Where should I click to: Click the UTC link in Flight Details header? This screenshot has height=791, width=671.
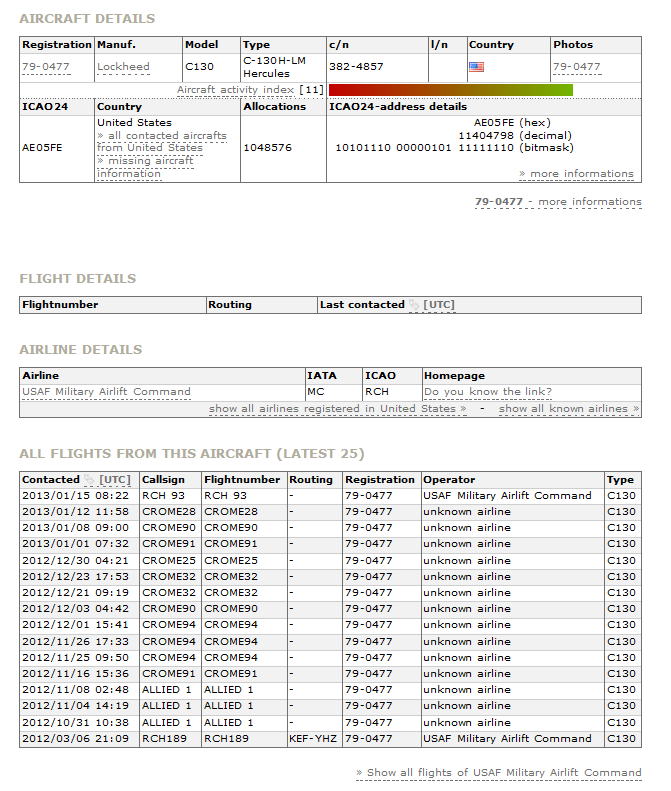pos(439,305)
